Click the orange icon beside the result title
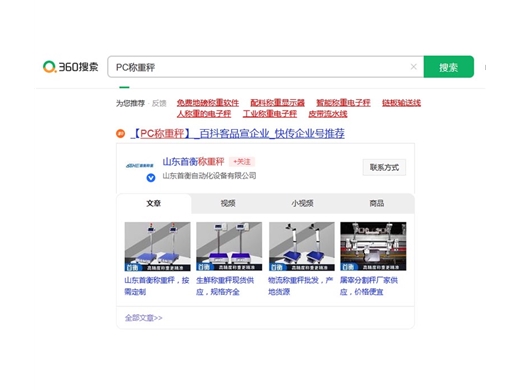This screenshot has height=390, width=520. coord(120,134)
